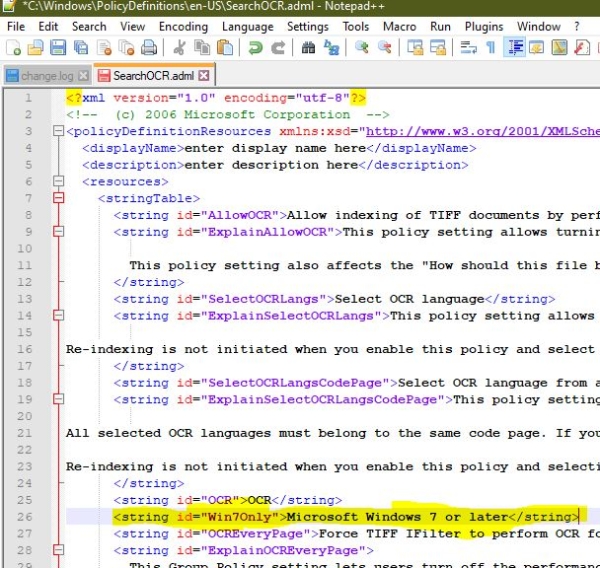Open the Language menu
The image size is (600, 568).
point(248,26)
